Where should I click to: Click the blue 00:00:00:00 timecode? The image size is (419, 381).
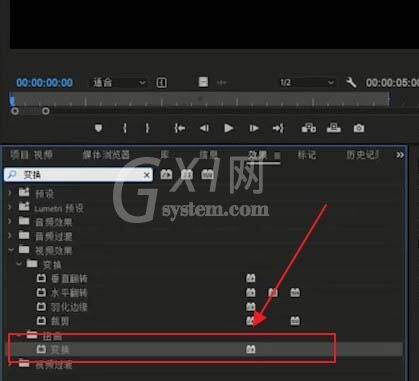pyautogui.click(x=44, y=82)
